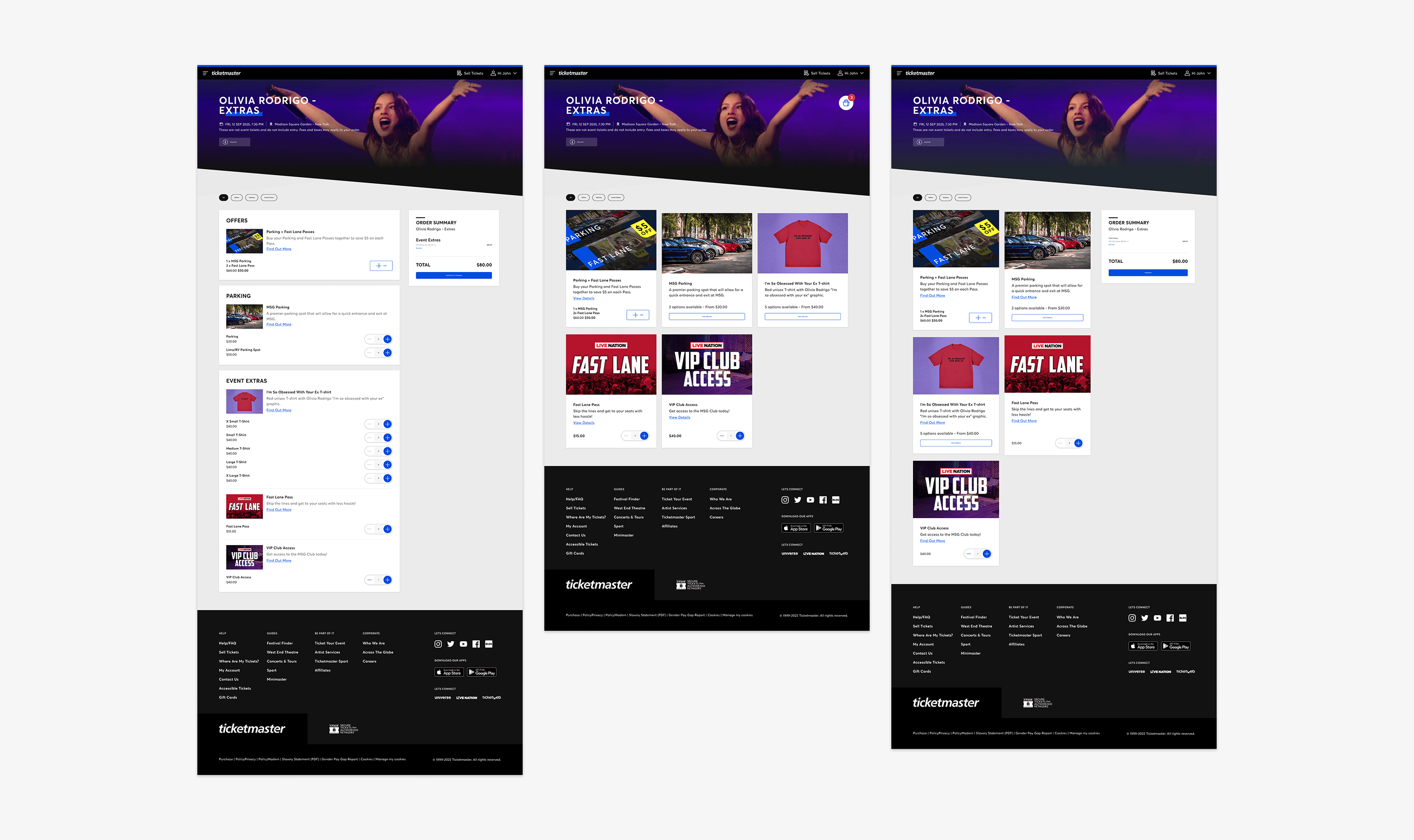The width and height of the screenshot is (1414, 840).
Task: Click red T-shirt image in middle mockup
Action: 802,243
